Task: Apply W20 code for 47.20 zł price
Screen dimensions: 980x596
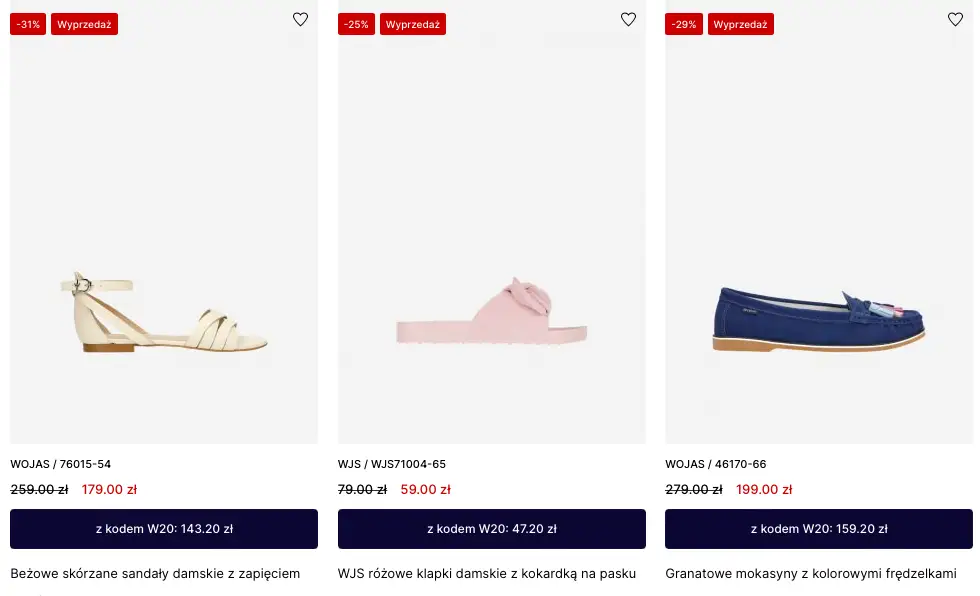Action: [x=492, y=529]
